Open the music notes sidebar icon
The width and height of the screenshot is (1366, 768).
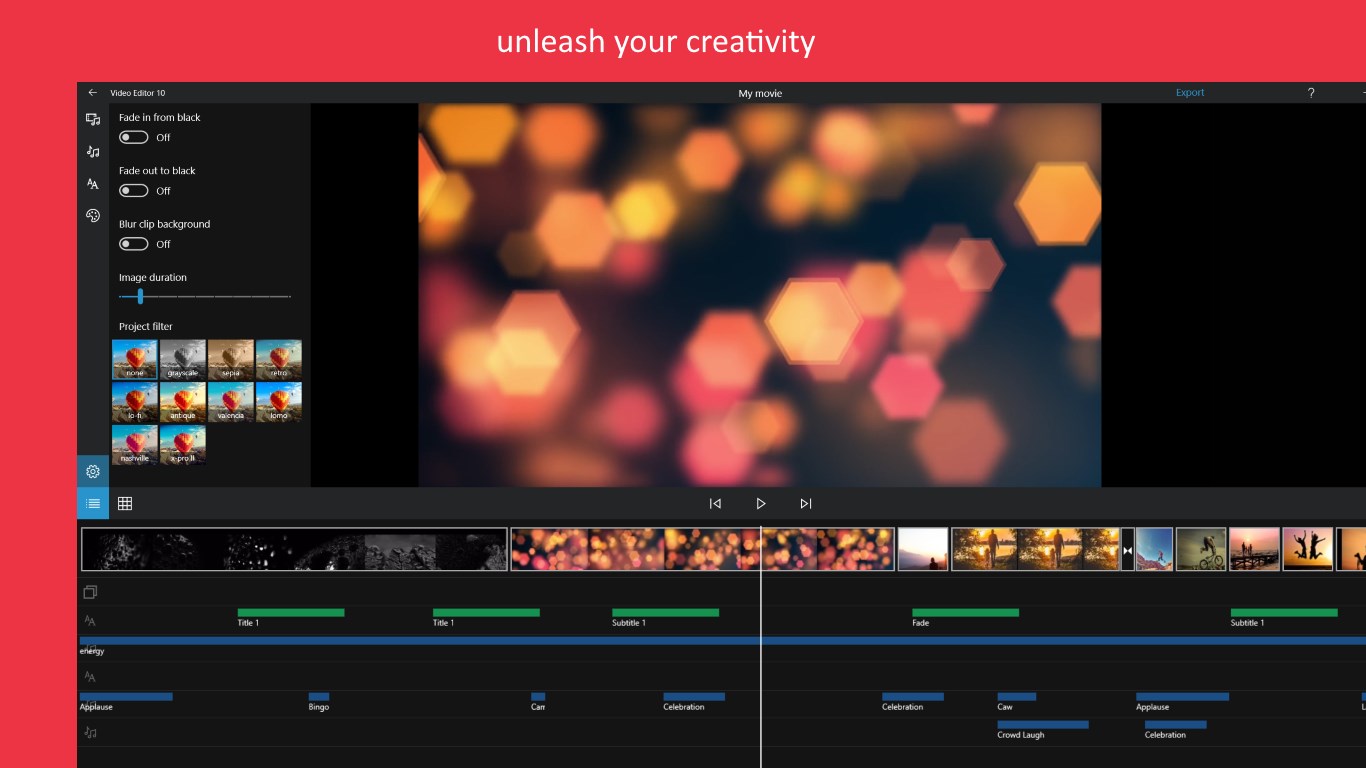(x=93, y=152)
